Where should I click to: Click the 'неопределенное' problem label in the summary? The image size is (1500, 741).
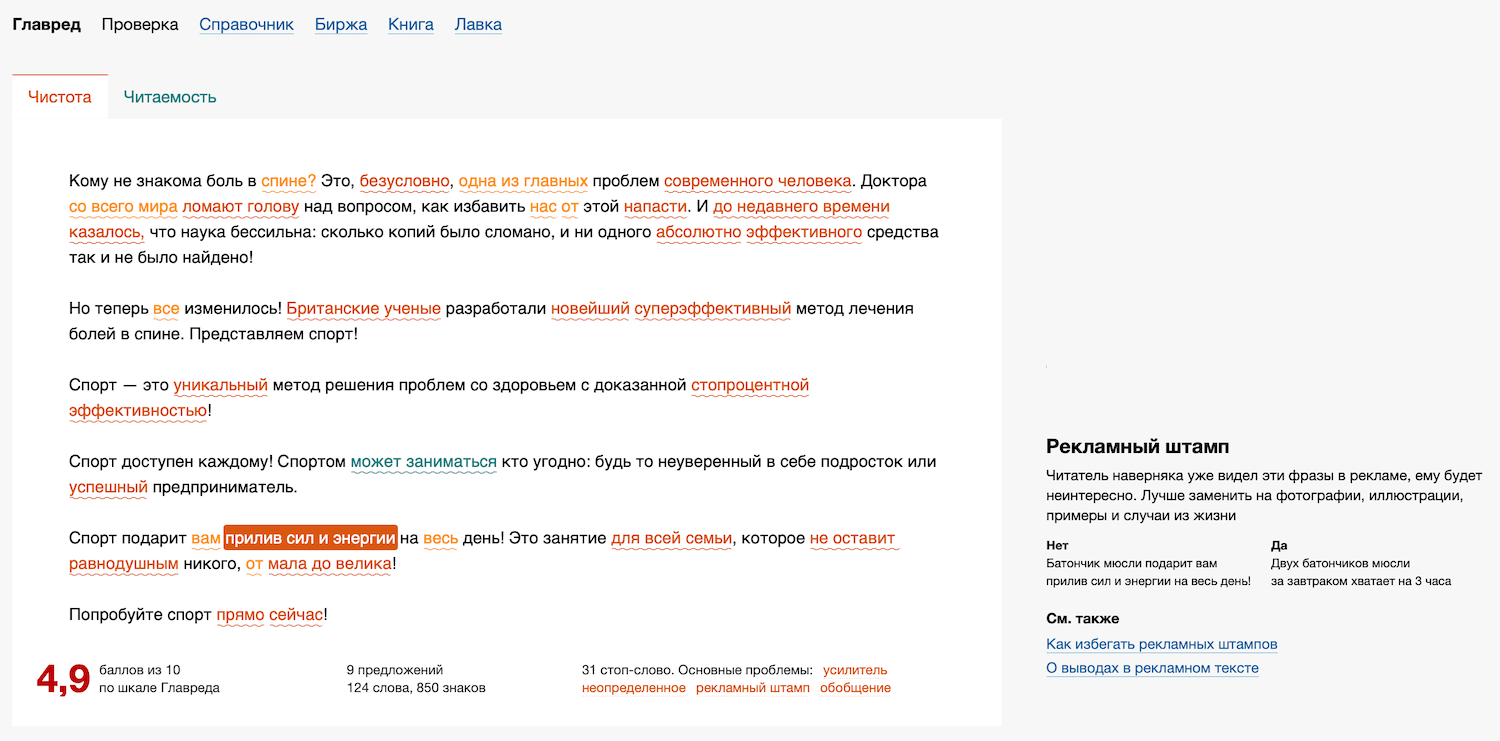click(x=634, y=688)
